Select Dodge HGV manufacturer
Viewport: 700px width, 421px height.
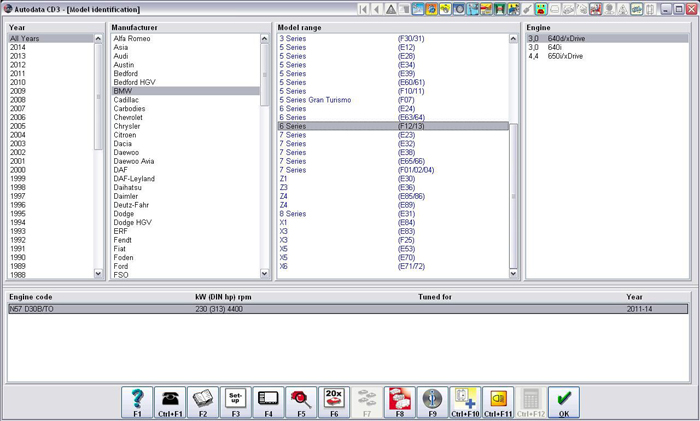pos(133,222)
